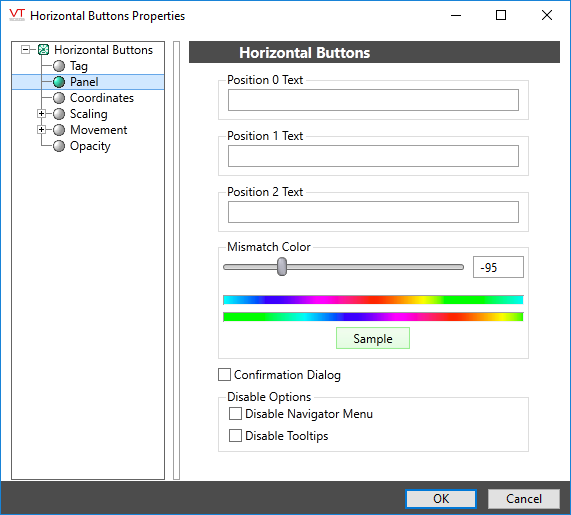The width and height of the screenshot is (571, 515).
Task: Click the green Panel sphere icon
Action: (59, 82)
